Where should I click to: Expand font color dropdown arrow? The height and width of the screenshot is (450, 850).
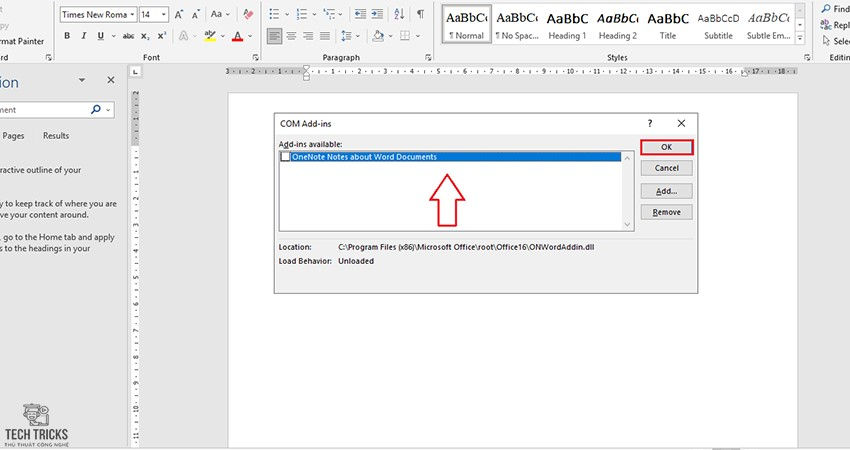point(250,36)
